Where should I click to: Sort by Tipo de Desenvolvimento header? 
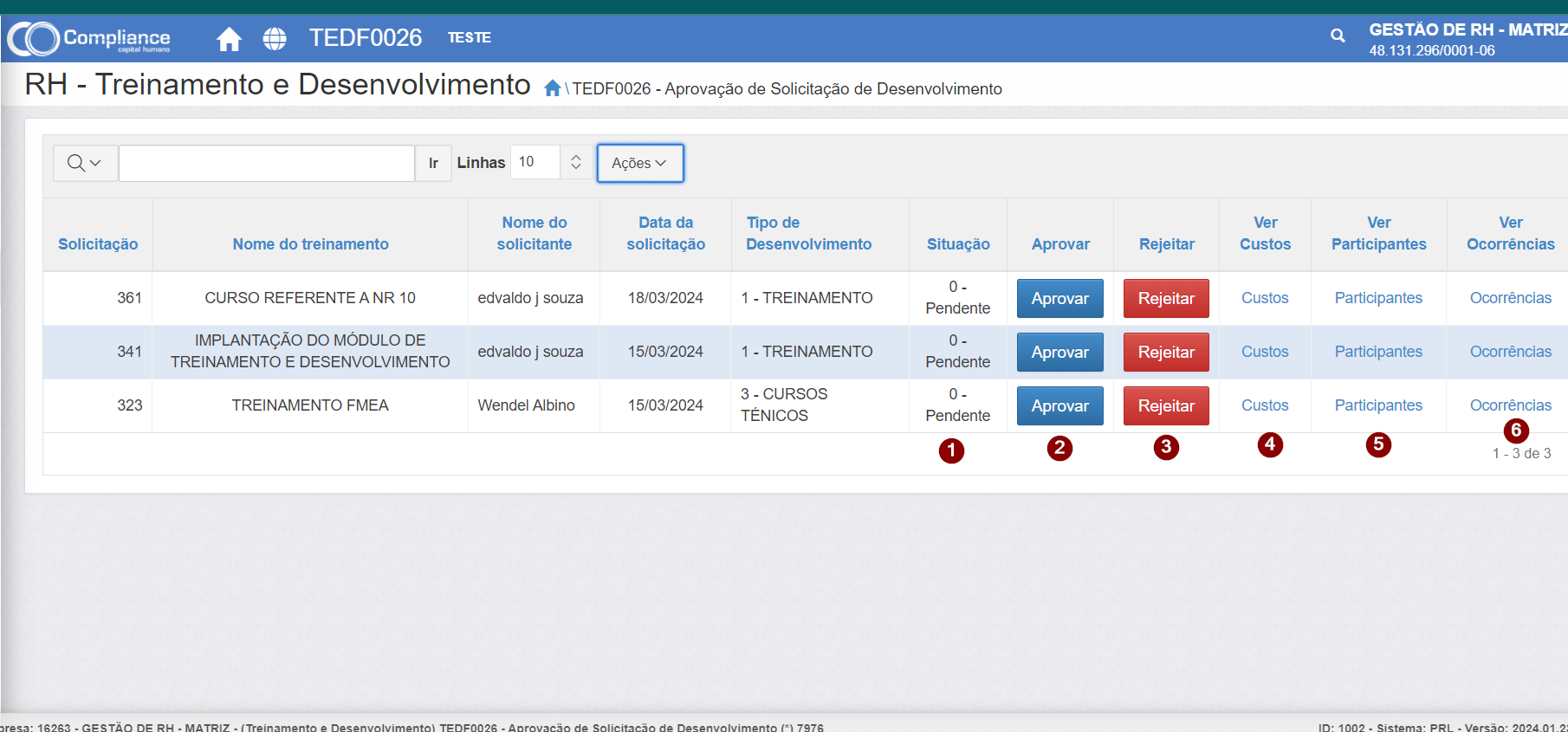tap(809, 233)
